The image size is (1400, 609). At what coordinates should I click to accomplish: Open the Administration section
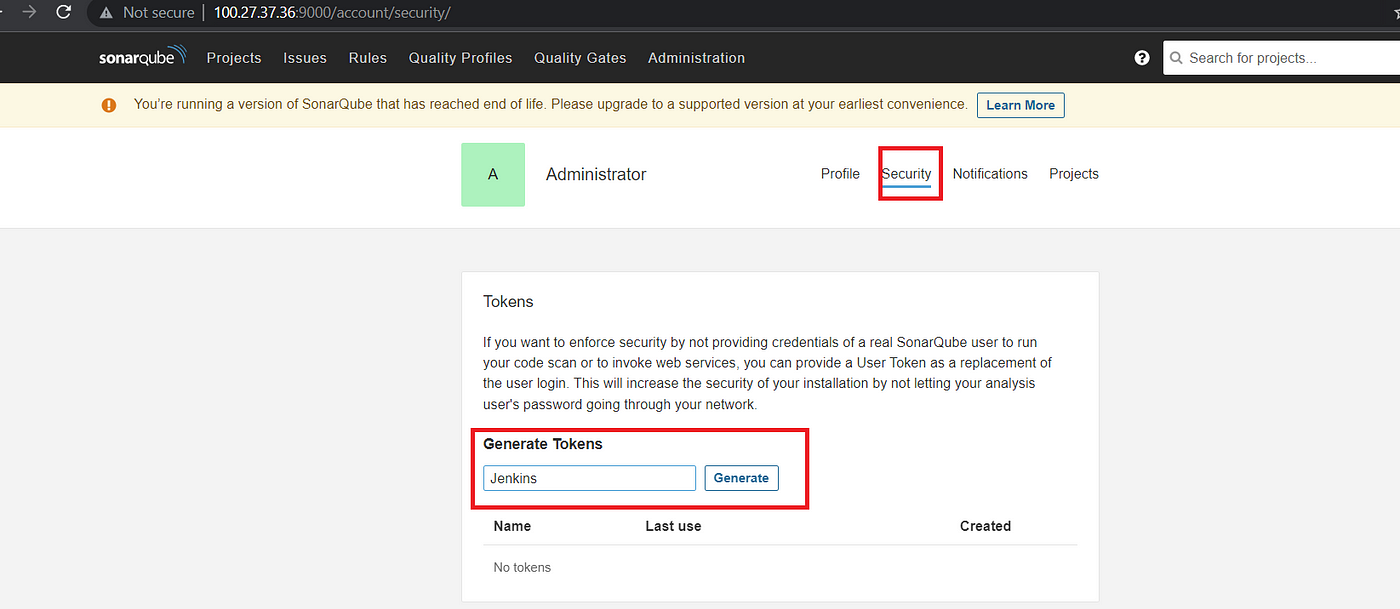(x=696, y=58)
